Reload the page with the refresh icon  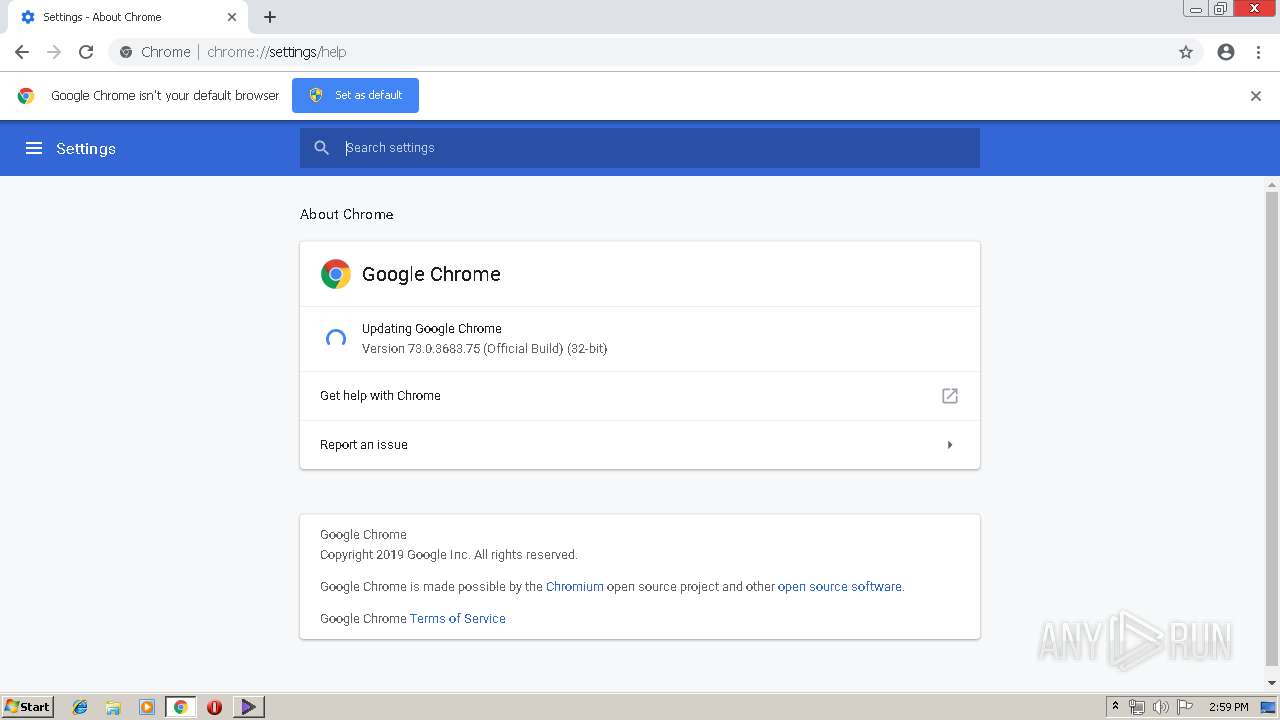click(86, 52)
